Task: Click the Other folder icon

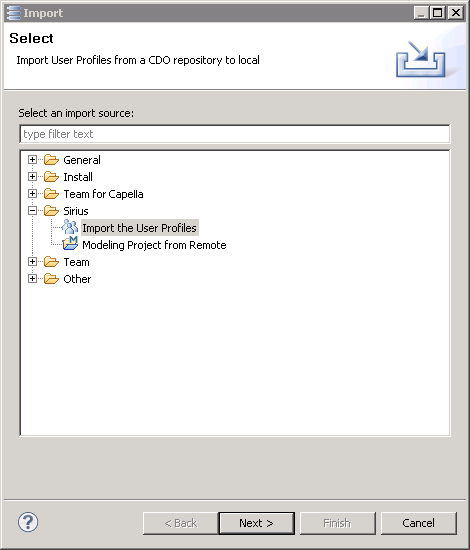Action: (x=51, y=279)
